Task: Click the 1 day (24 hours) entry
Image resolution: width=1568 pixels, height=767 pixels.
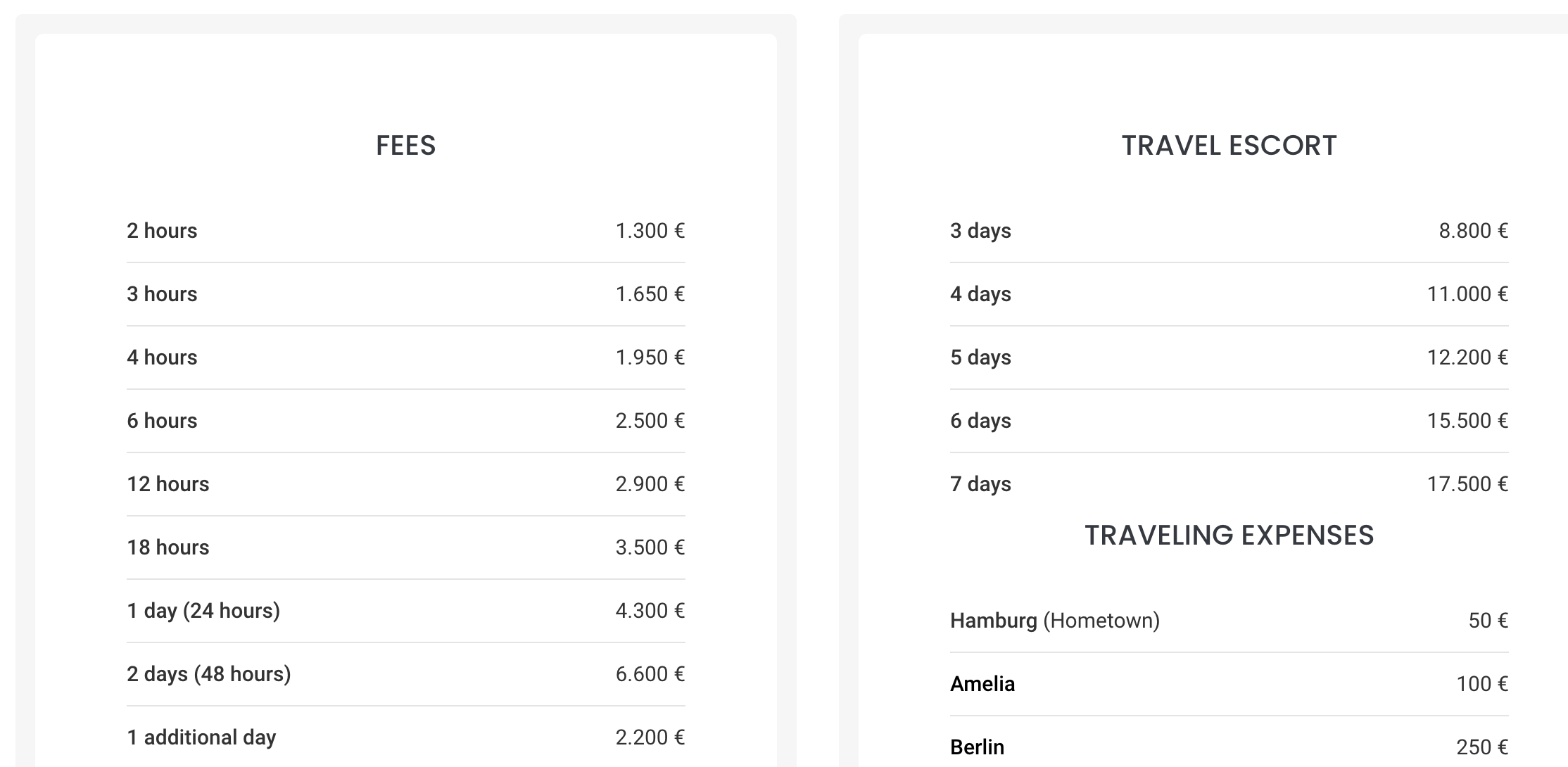Action: tap(406, 611)
